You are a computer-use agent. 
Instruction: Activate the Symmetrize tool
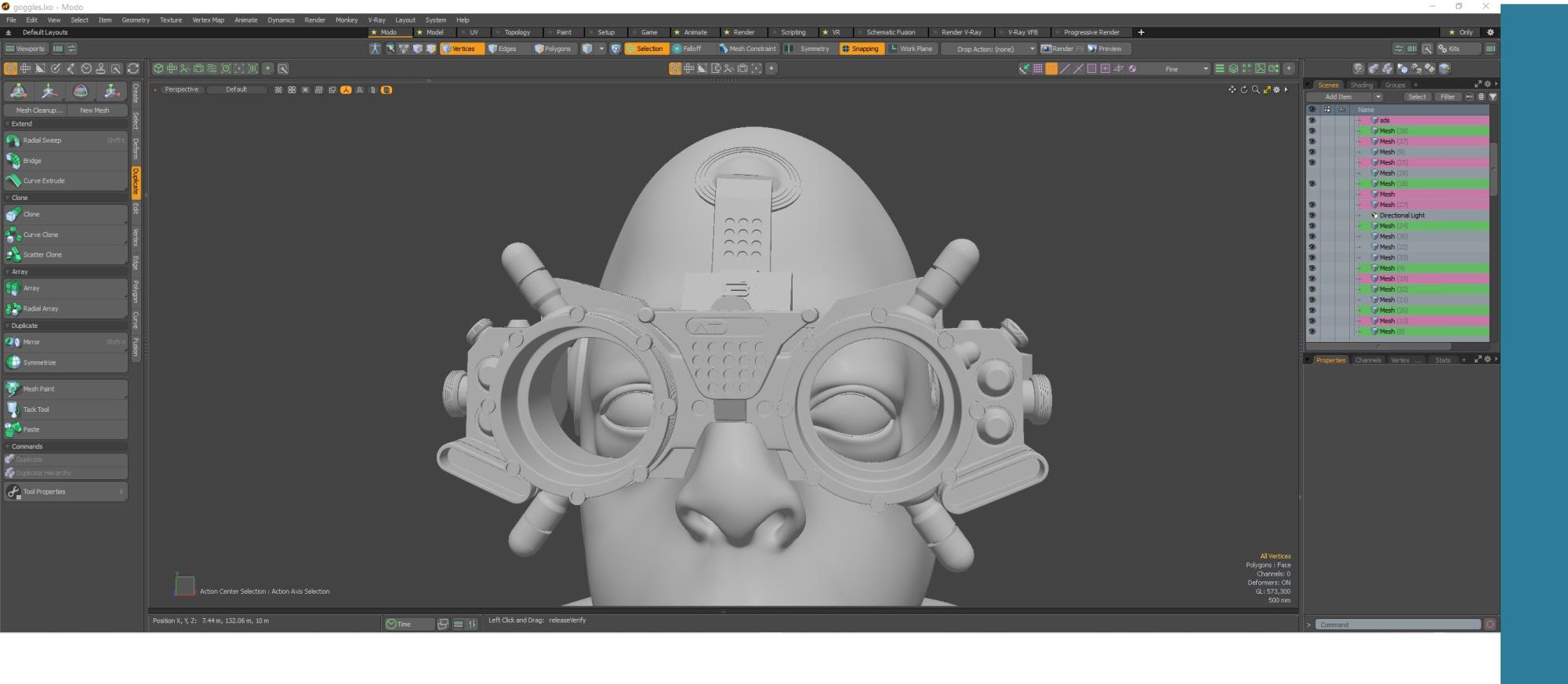[x=65, y=362]
